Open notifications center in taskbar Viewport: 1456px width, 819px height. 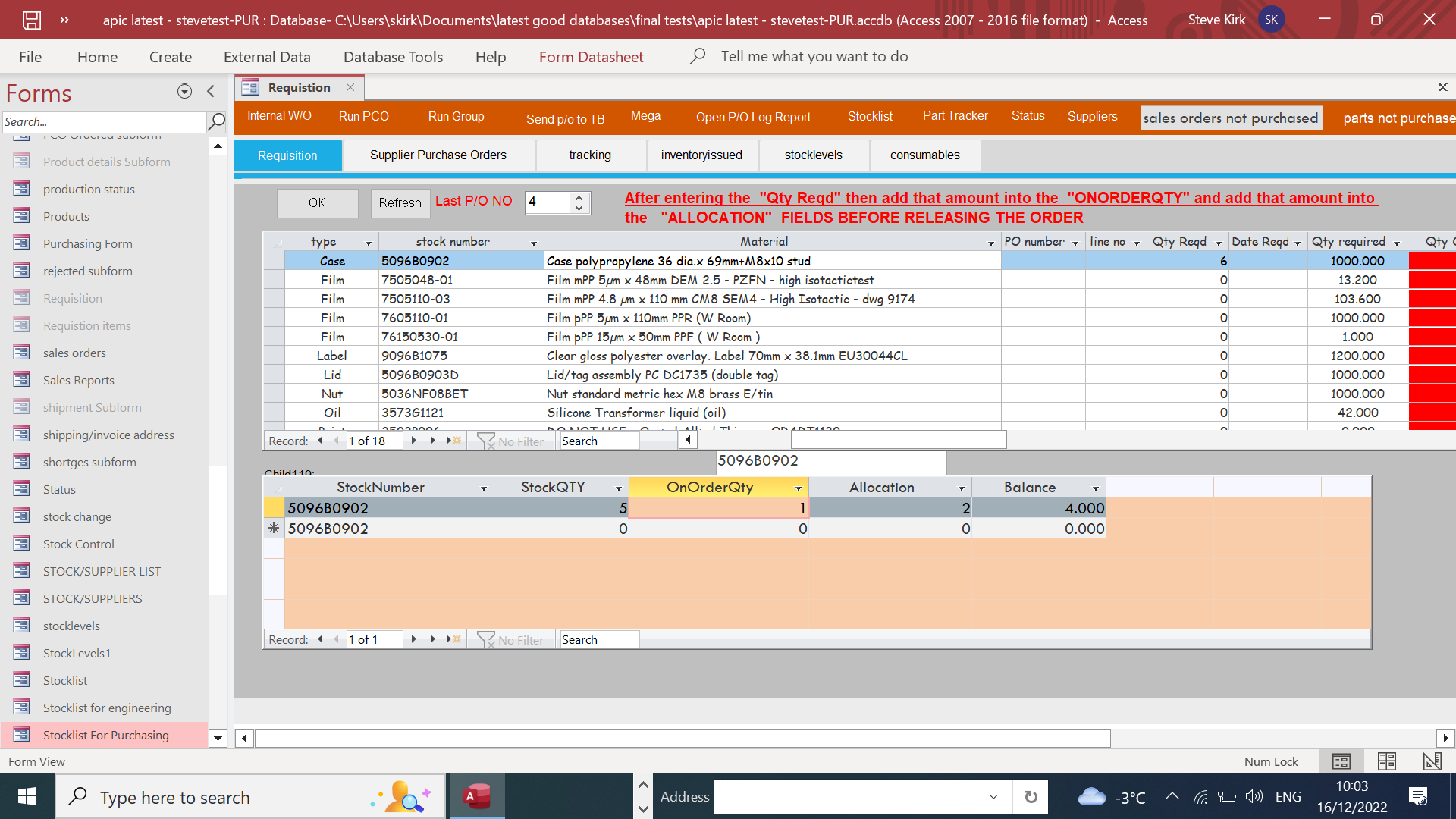[x=1418, y=797]
